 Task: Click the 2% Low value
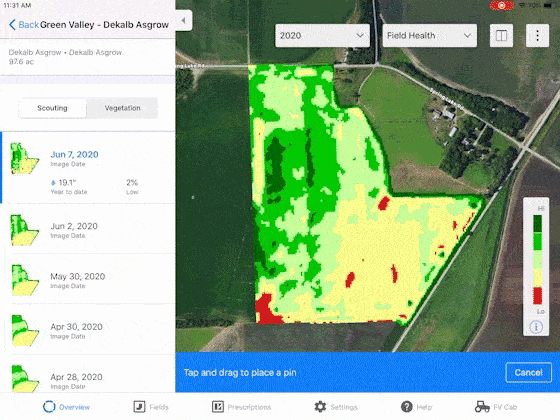click(132, 183)
